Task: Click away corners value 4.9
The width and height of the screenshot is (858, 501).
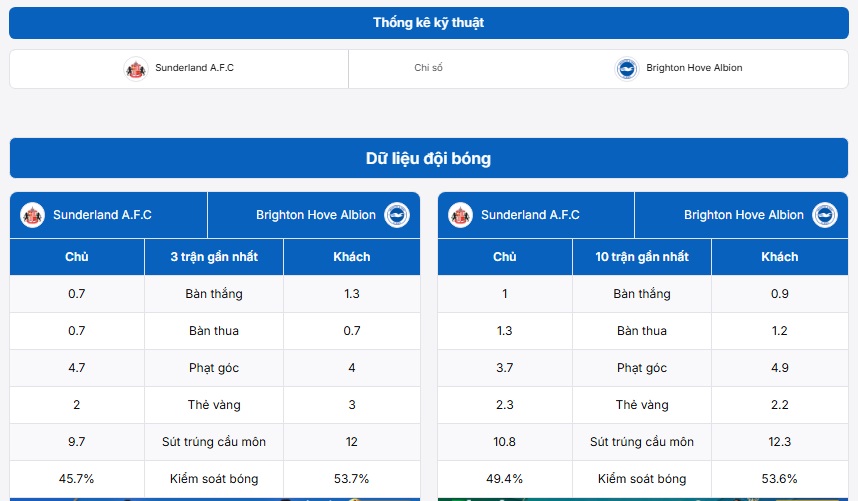Action: (780, 368)
